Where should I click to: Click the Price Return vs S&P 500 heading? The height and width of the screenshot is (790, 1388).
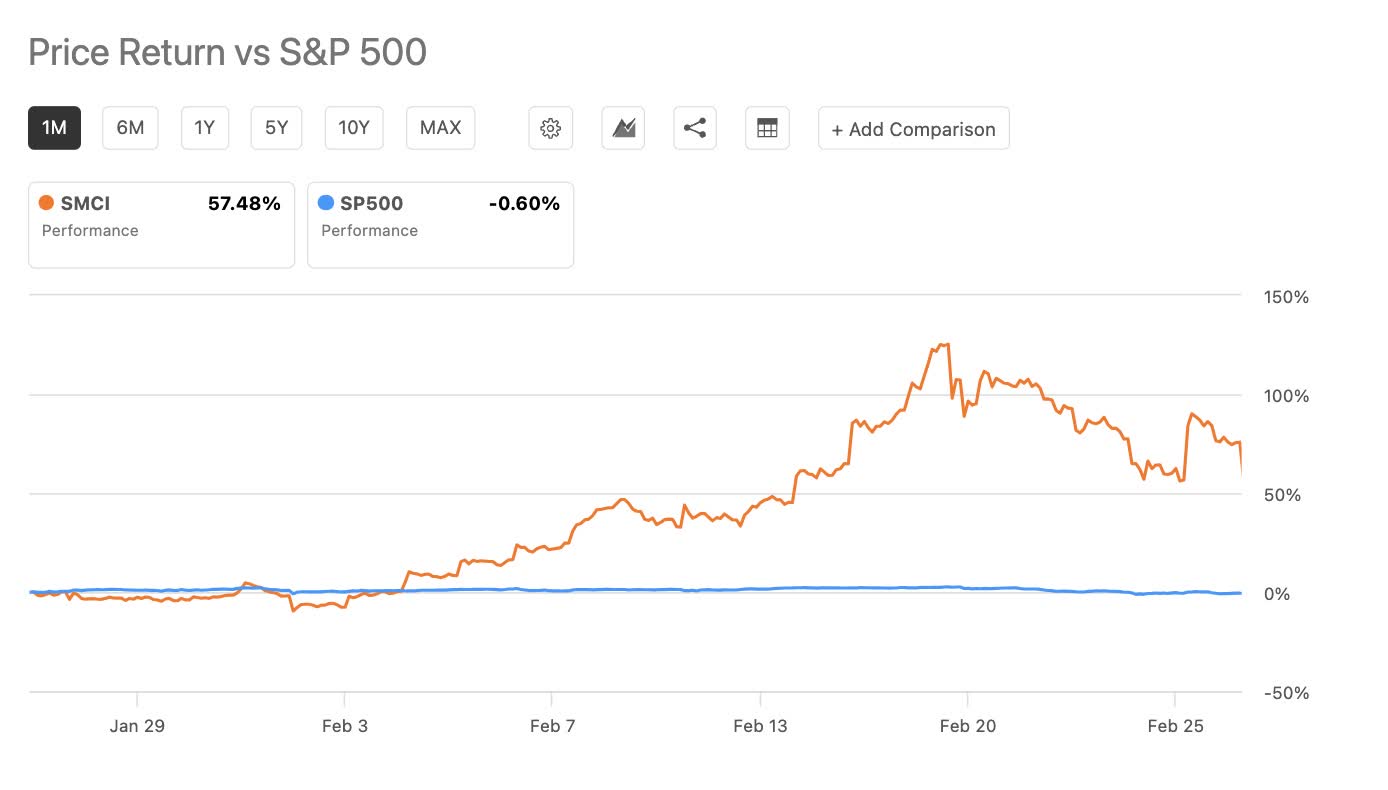click(x=227, y=51)
